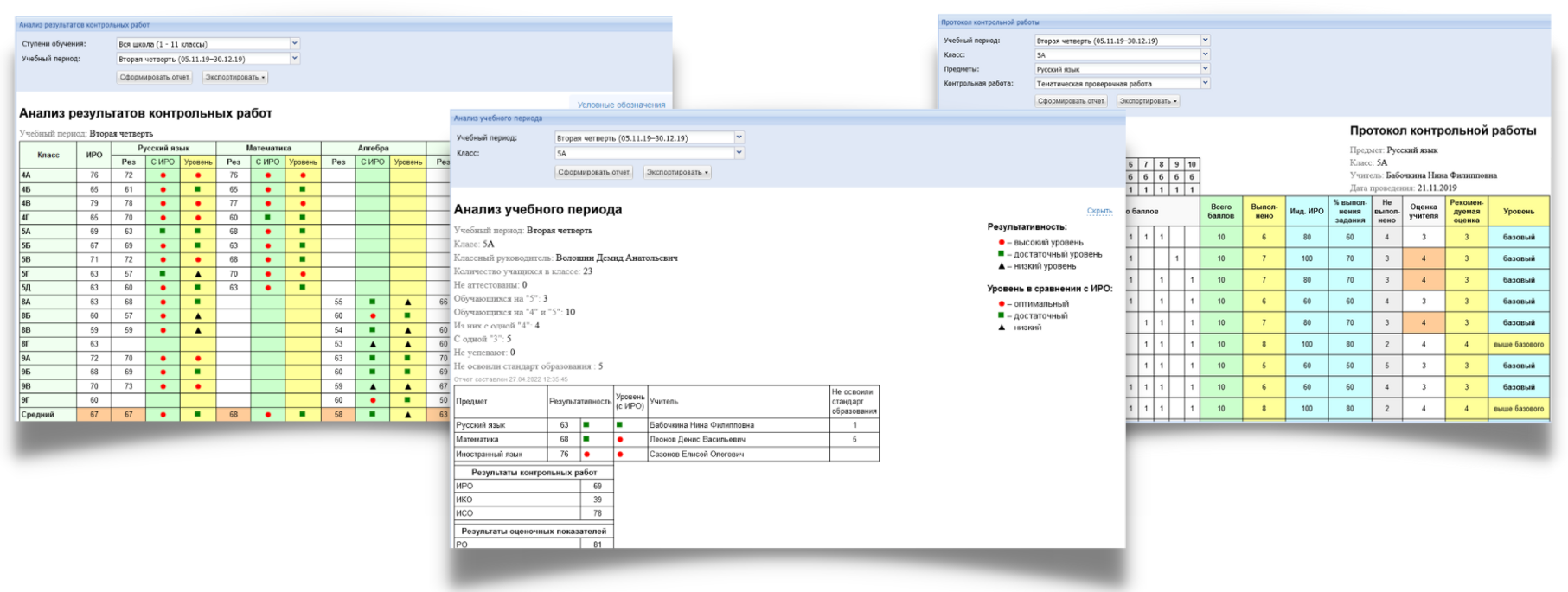
Task: Open Ступени обучения dropdown in control works analysis
Action: 208,43
